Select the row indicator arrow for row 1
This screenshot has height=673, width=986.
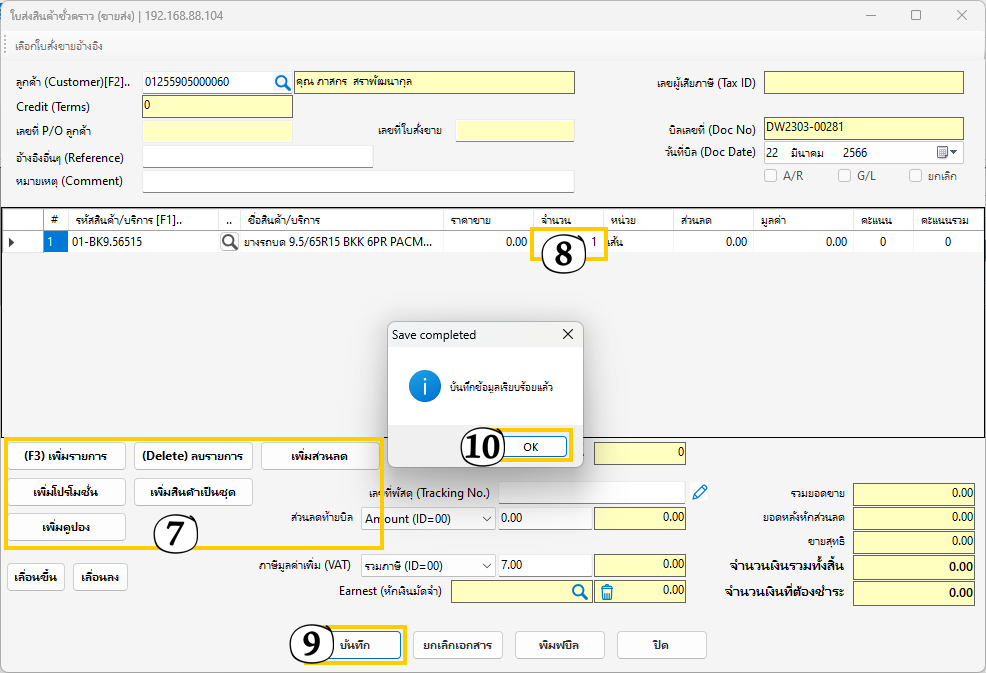click(12, 242)
